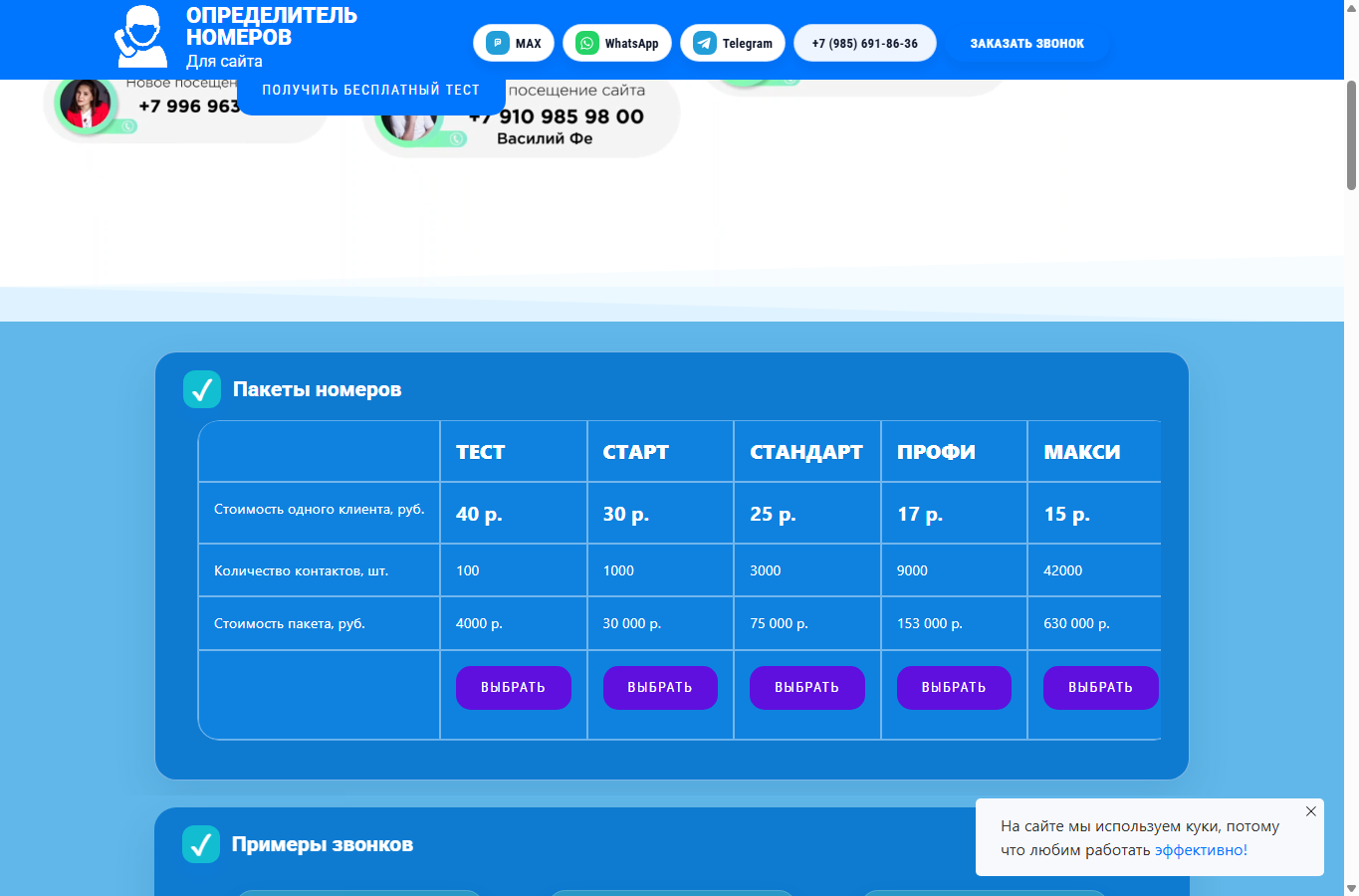This screenshot has width=1359, height=896.
Task: Click the Примеры звонков heading
Action: [x=323, y=844]
